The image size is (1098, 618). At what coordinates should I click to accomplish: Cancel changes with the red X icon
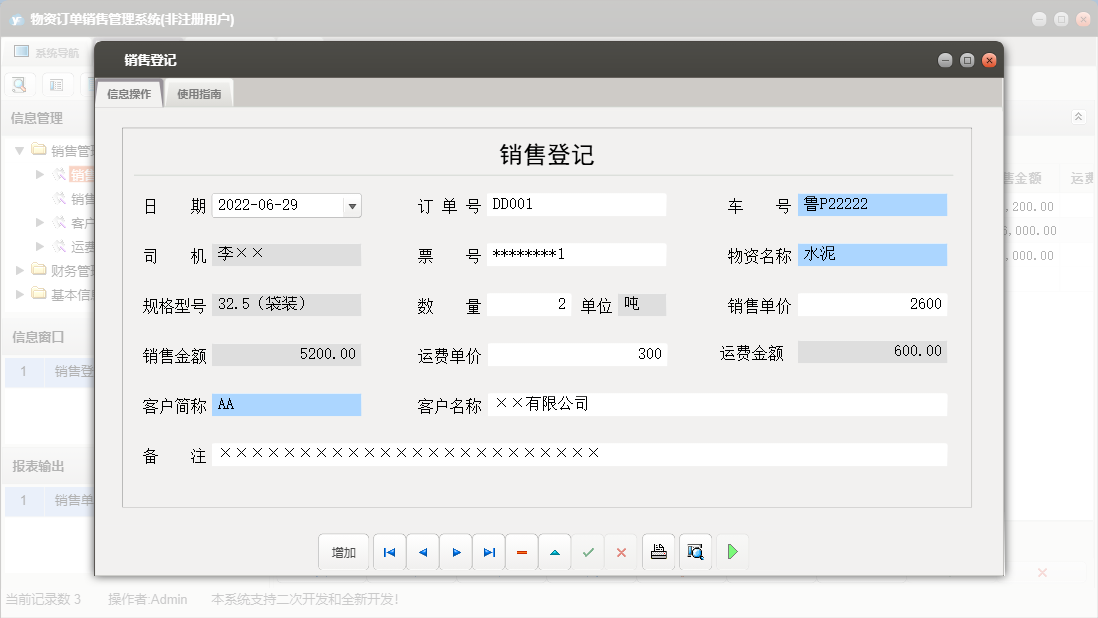pyautogui.click(x=621, y=551)
